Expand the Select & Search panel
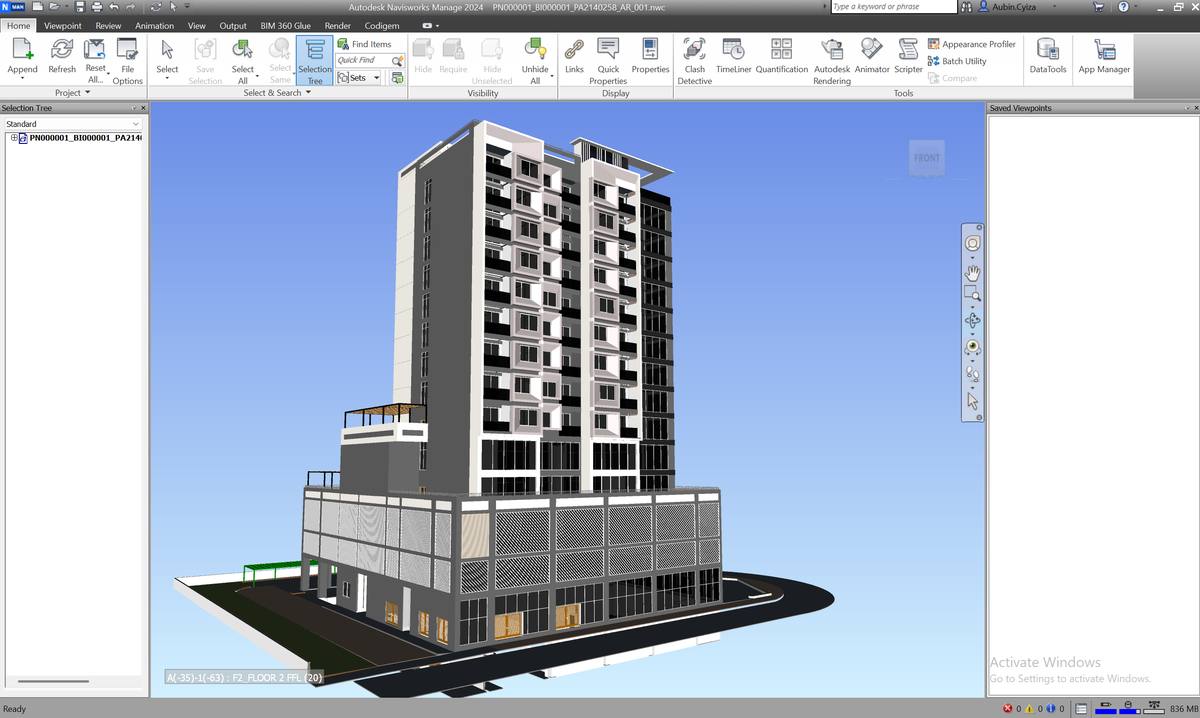The height and width of the screenshot is (718, 1200). pyautogui.click(x=277, y=93)
